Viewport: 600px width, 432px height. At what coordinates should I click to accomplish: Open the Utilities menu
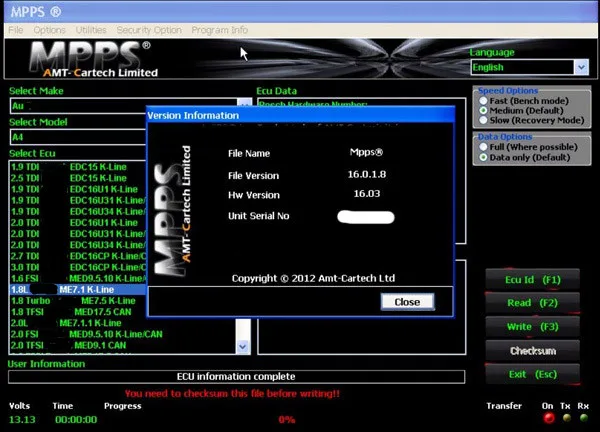pos(91,30)
